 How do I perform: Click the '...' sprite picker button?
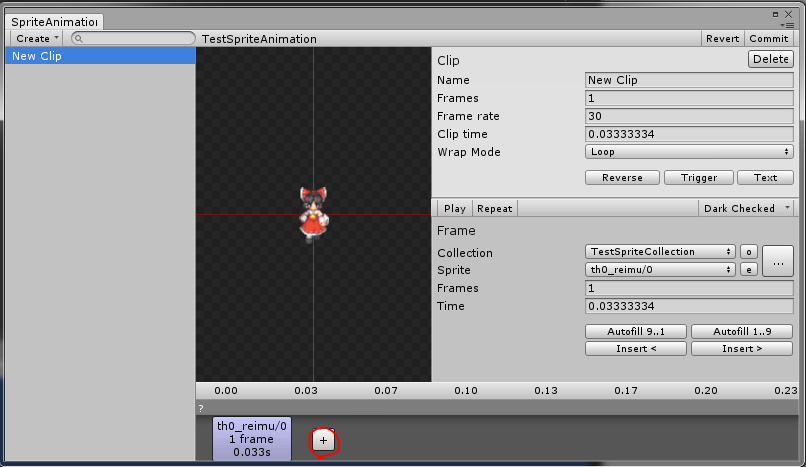778,261
